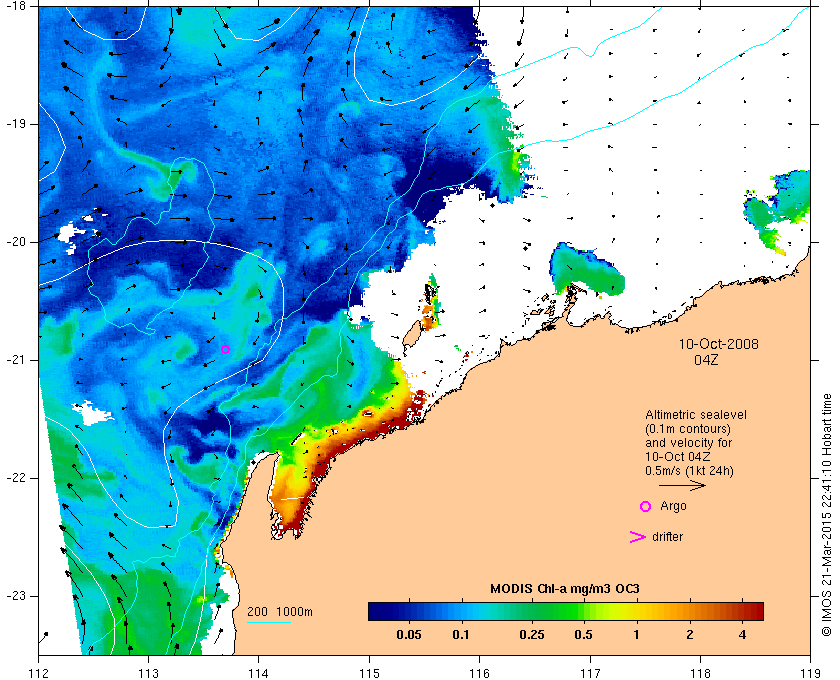Click the 'Altimetric sealevel' legend text

point(696,415)
